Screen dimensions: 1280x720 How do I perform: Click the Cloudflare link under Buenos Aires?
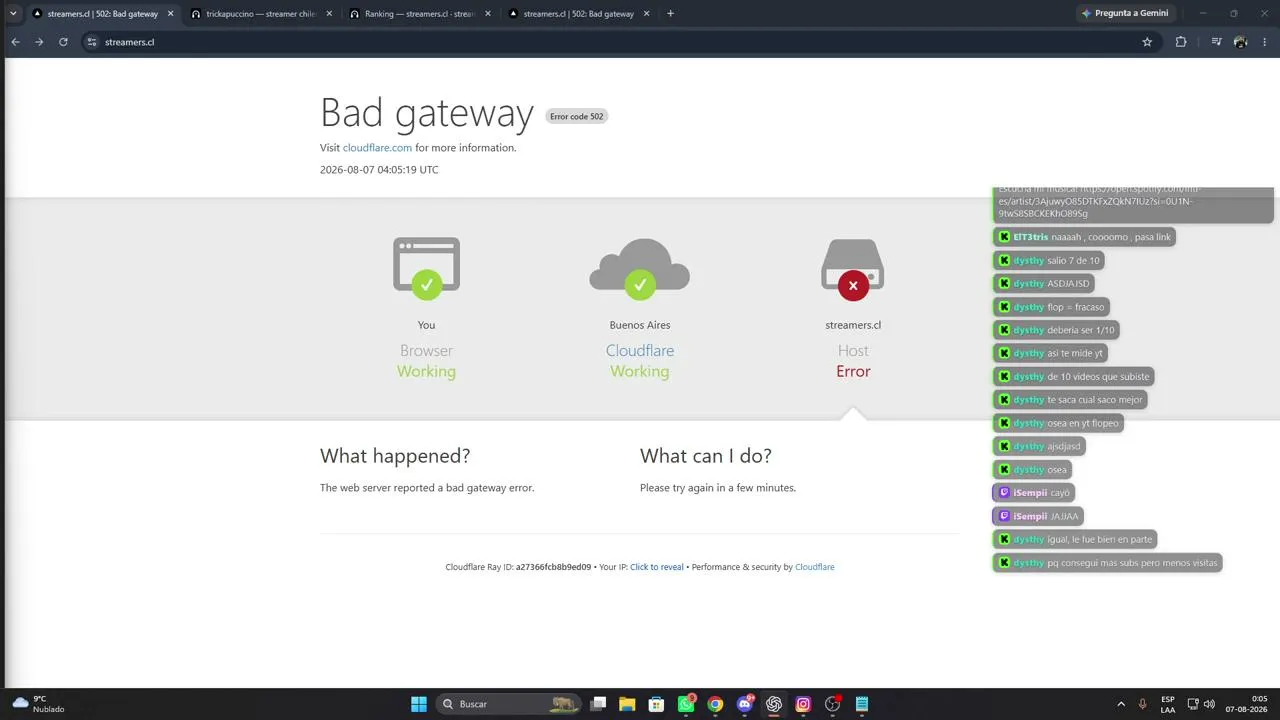640,351
